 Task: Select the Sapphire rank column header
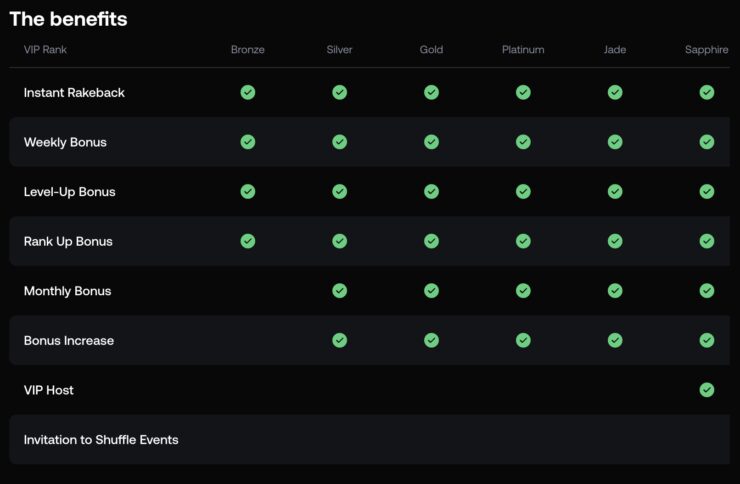[706, 50]
